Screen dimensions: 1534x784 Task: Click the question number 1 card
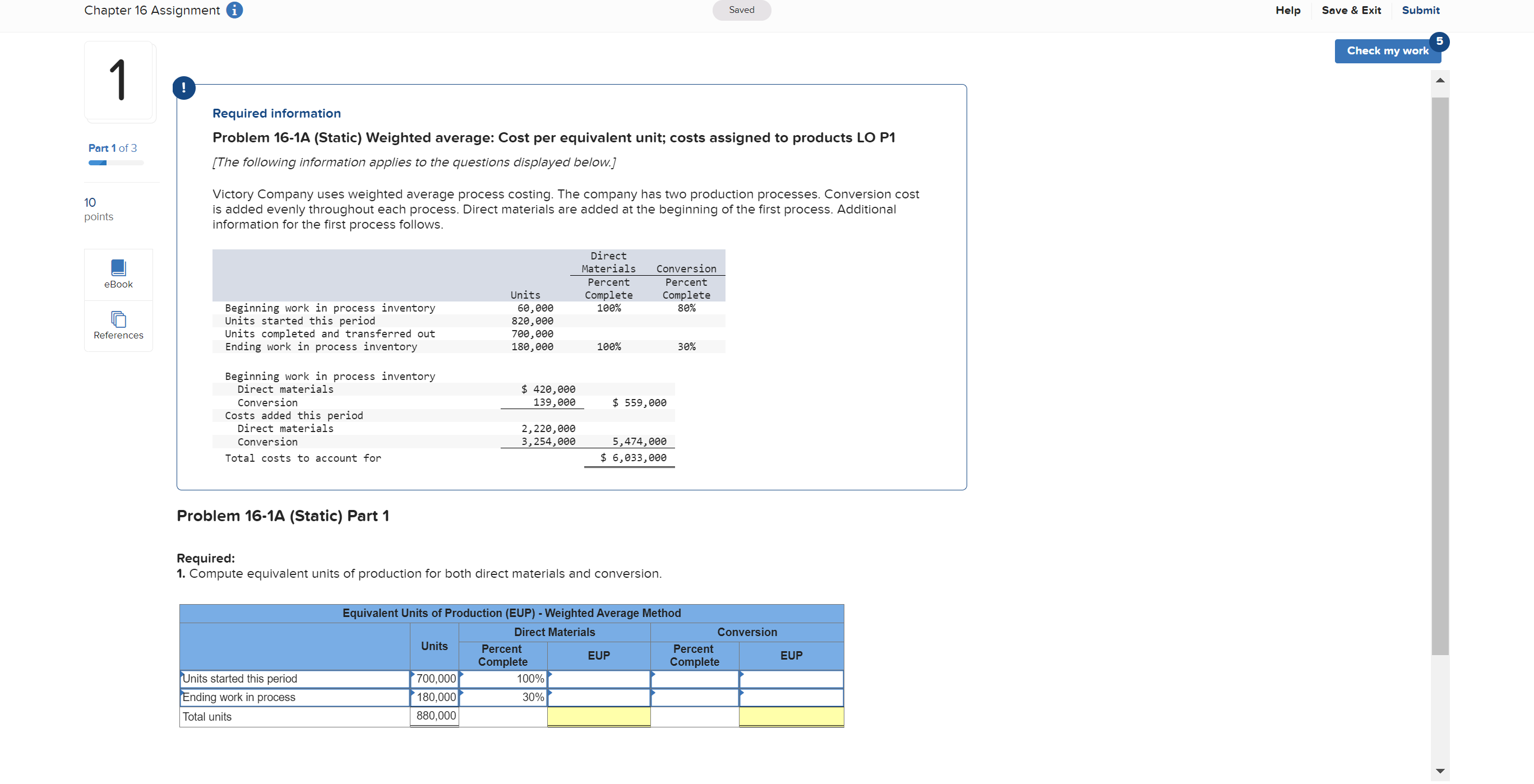click(118, 80)
